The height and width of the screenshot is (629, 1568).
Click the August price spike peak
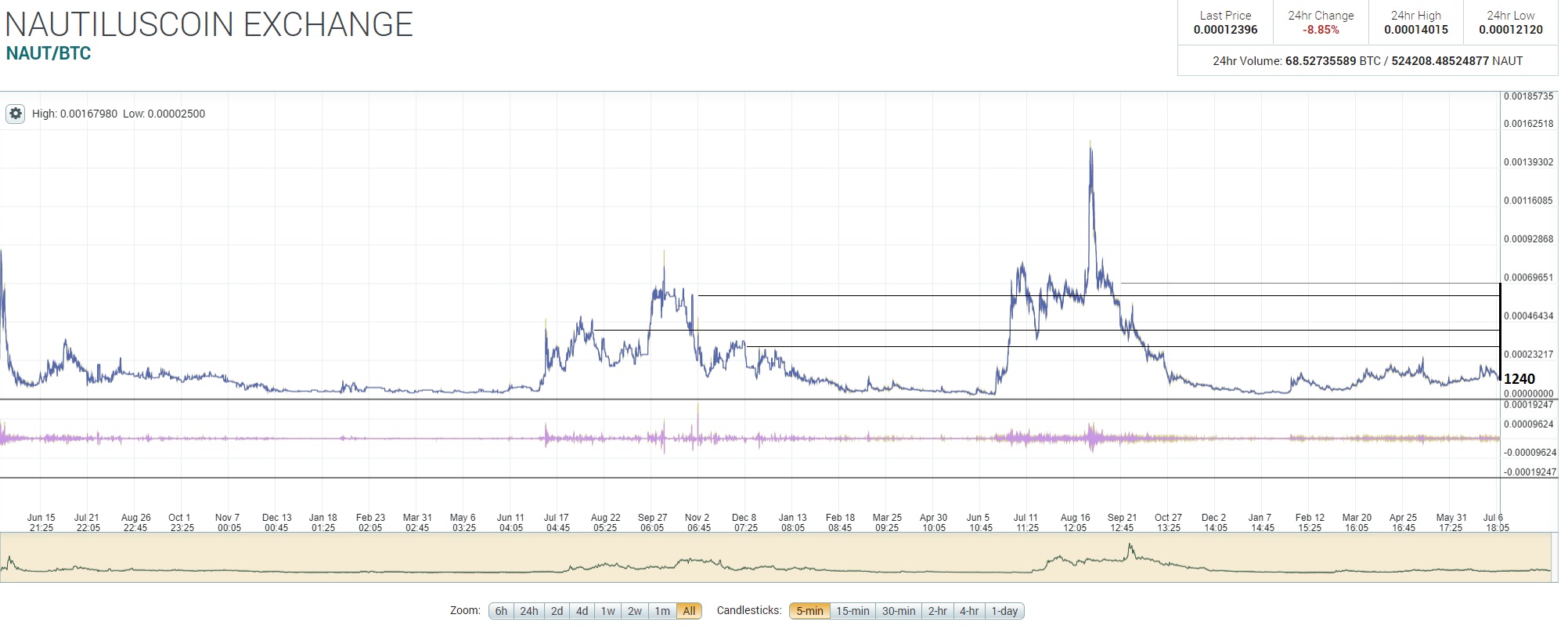[1090, 143]
